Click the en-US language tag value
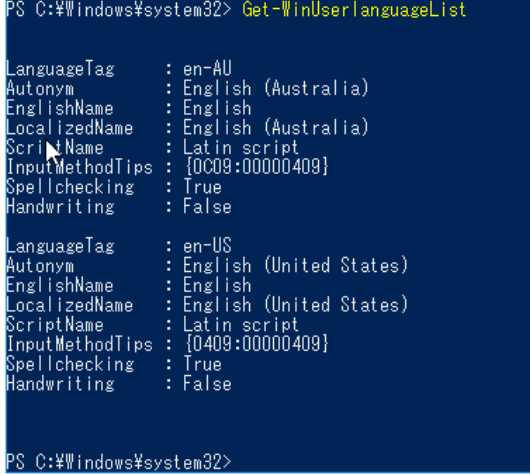 [x=207, y=246]
